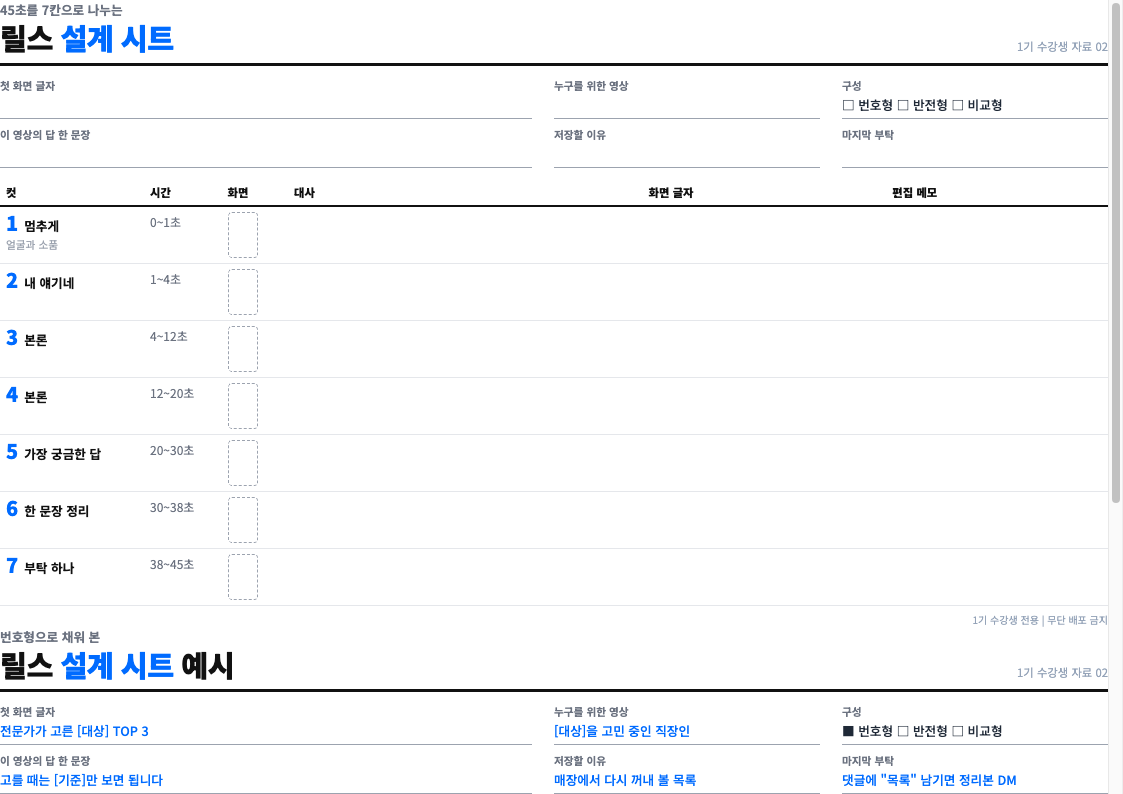Click the 릴스 설계 시트 title at the top
The width and height of the screenshot is (1123, 794).
87,39
